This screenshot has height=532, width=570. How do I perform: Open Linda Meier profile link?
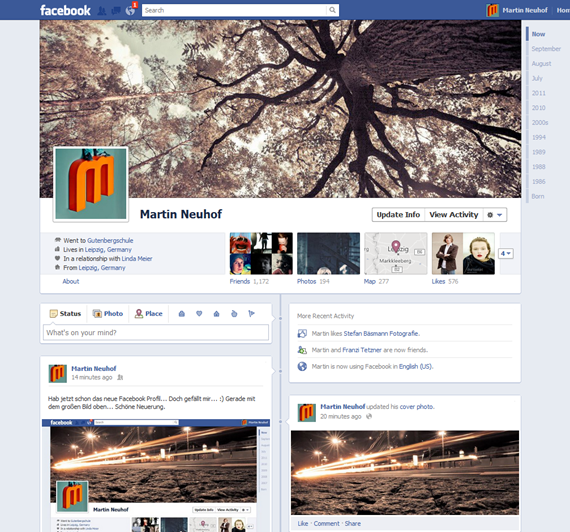point(137,259)
